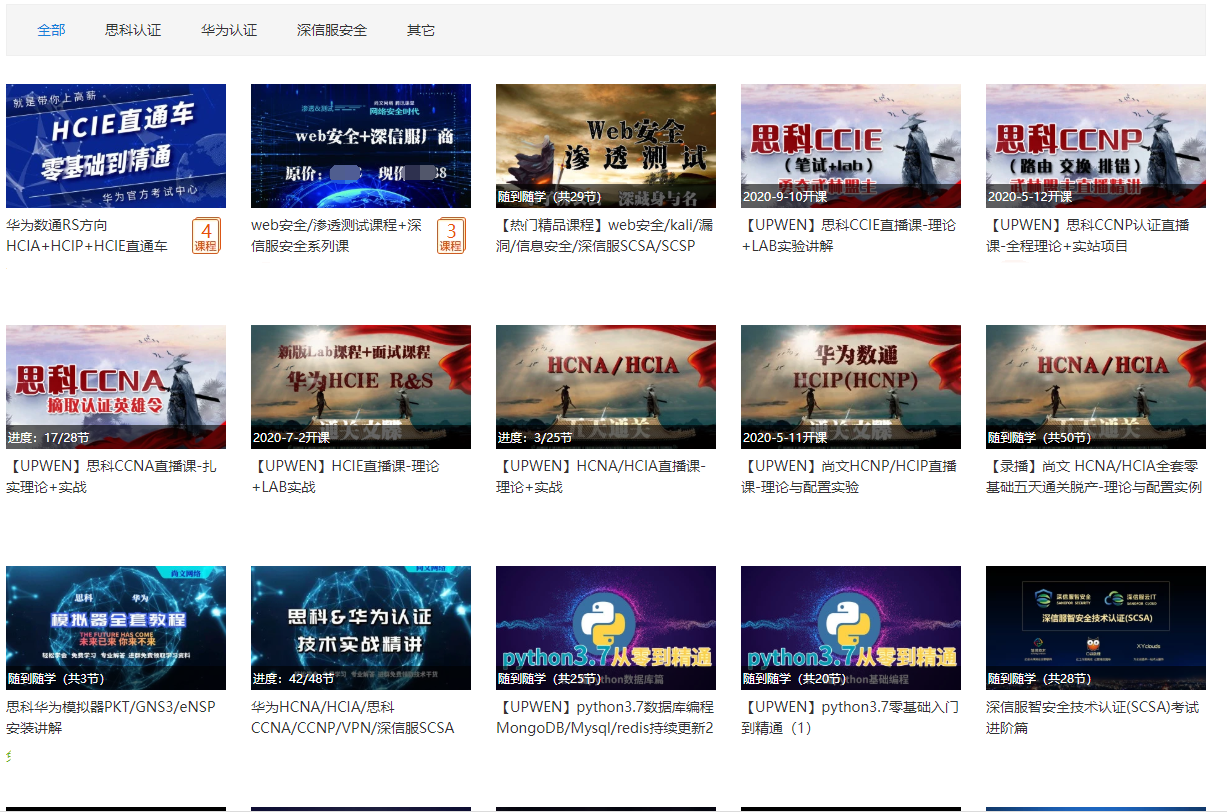Image resolution: width=1227 pixels, height=812 pixels.
Task: Open the 华为HCIE R&S thumbnail
Action: [361, 387]
